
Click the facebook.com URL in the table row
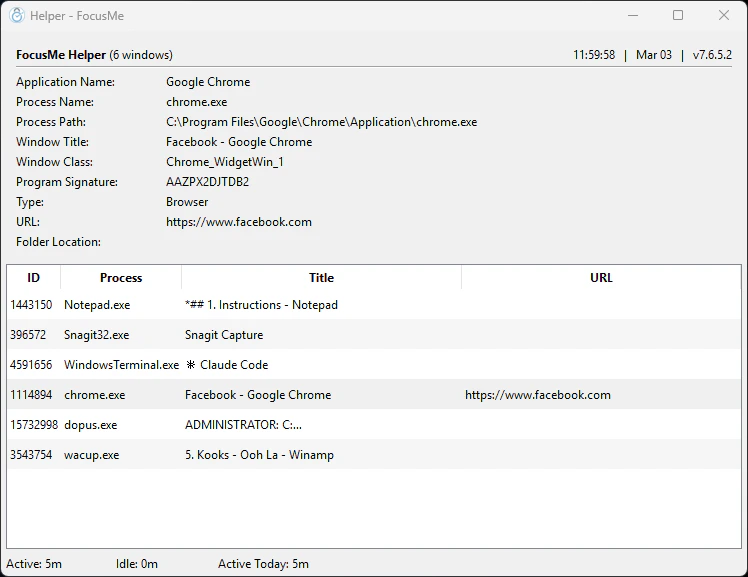coord(538,395)
